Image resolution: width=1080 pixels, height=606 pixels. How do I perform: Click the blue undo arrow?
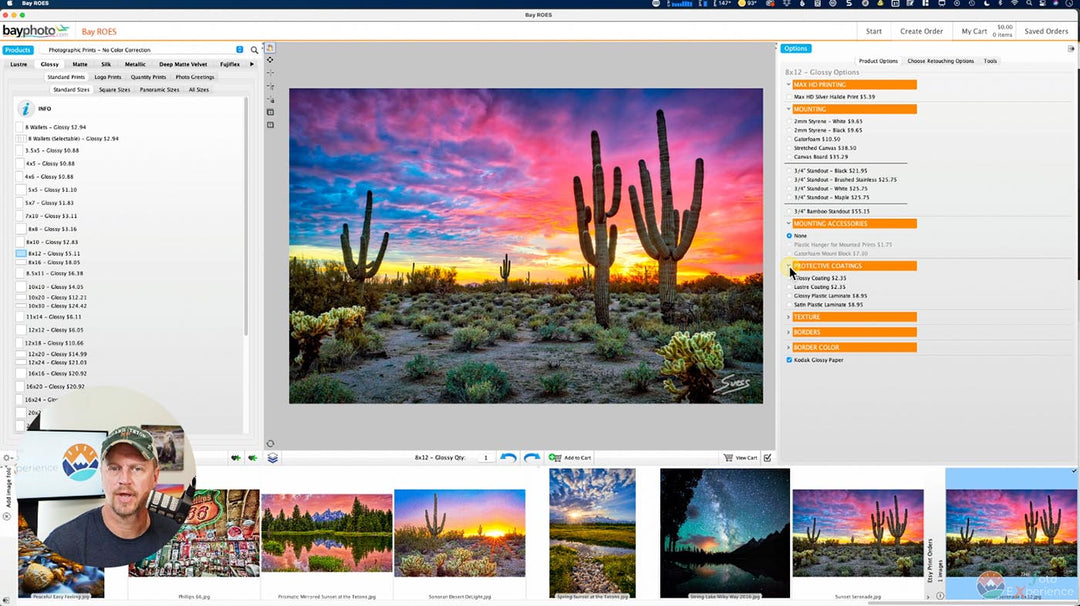509,458
